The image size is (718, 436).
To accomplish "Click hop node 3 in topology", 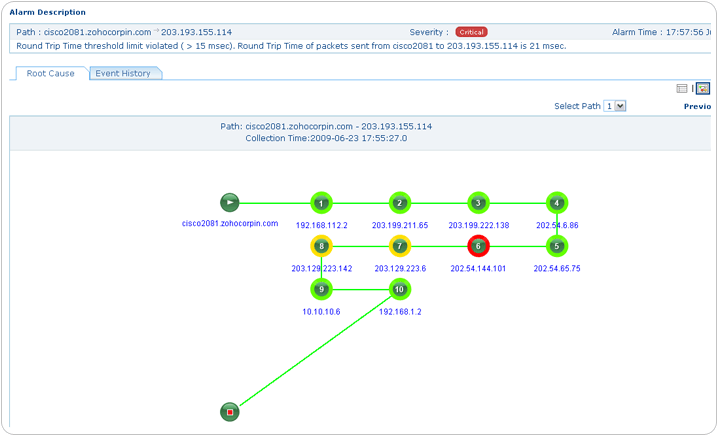I will point(478,203).
